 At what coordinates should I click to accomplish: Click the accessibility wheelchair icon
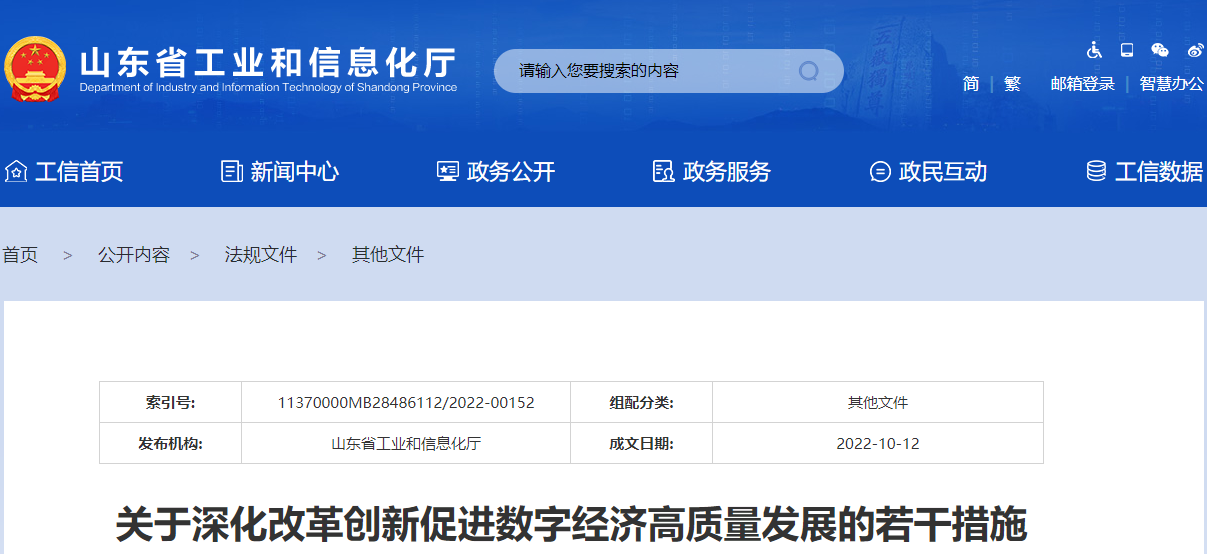point(1094,50)
